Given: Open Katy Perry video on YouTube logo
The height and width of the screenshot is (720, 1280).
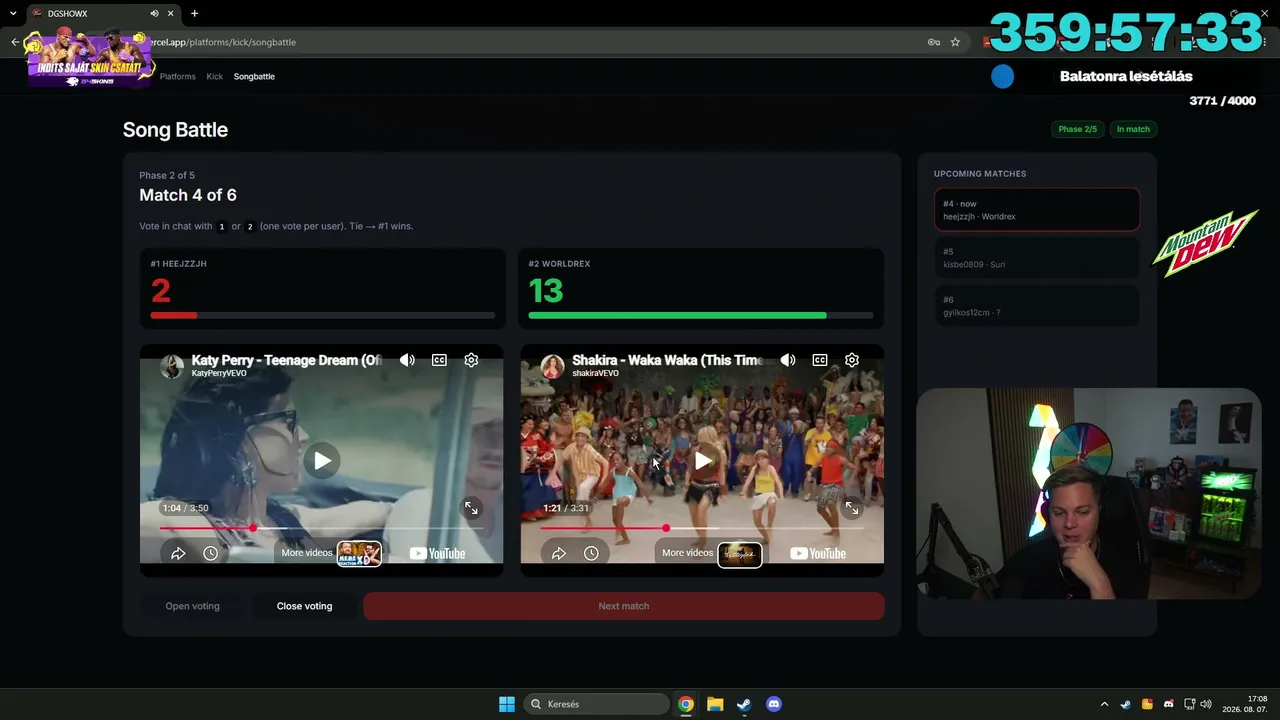Looking at the screenshot, I should (x=437, y=553).
